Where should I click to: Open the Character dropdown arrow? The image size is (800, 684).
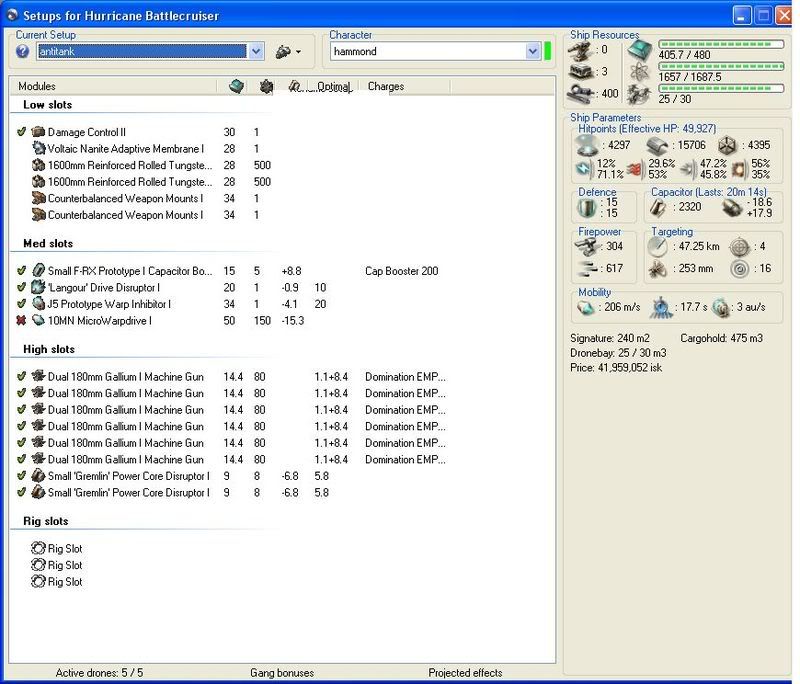click(533, 52)
